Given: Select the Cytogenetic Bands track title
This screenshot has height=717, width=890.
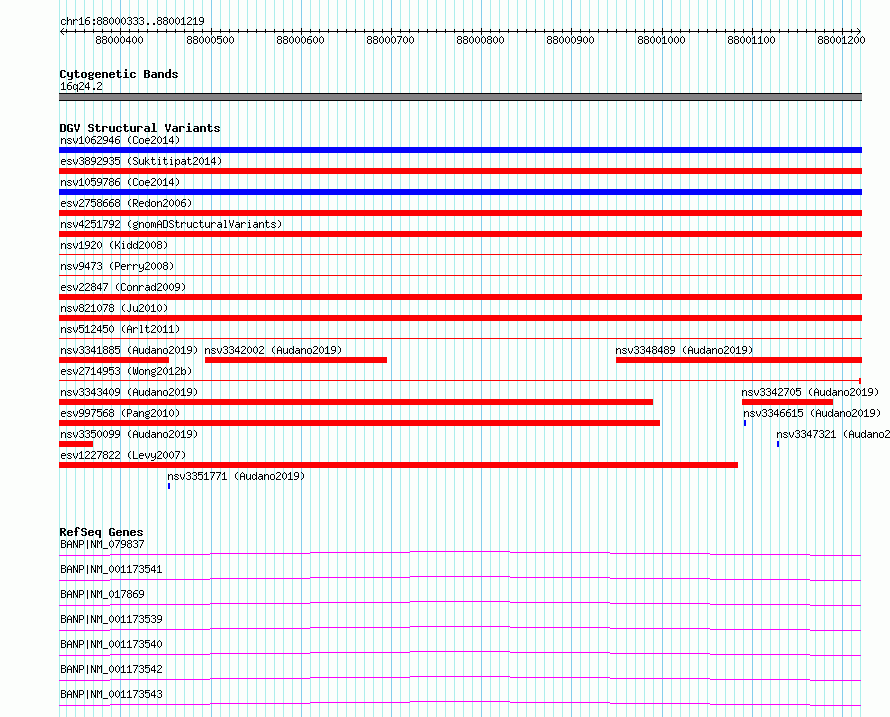Looking at the screenshot, I should [119, 74].
